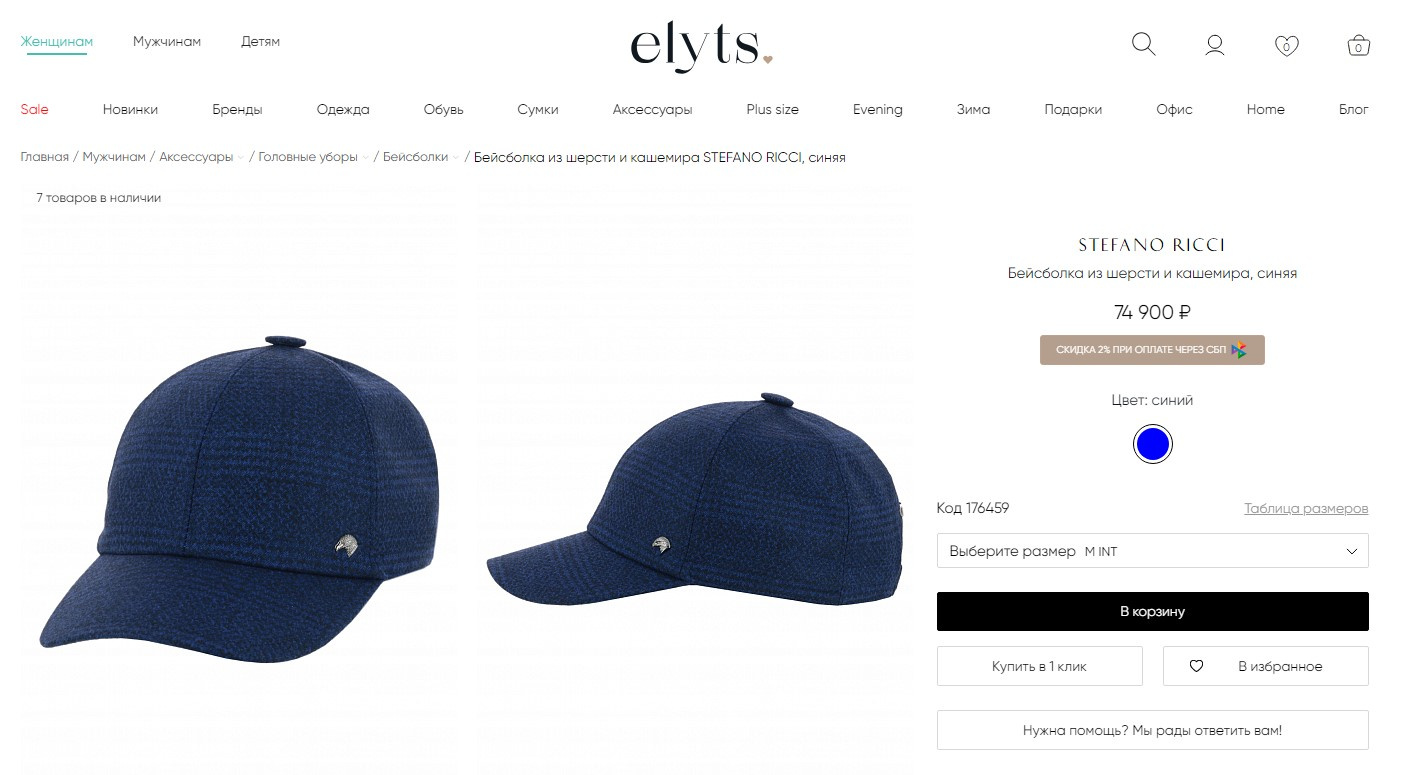This screenshot has width=1421, height=775.
Task: Select the blue color swatch
Action: 1152,444
